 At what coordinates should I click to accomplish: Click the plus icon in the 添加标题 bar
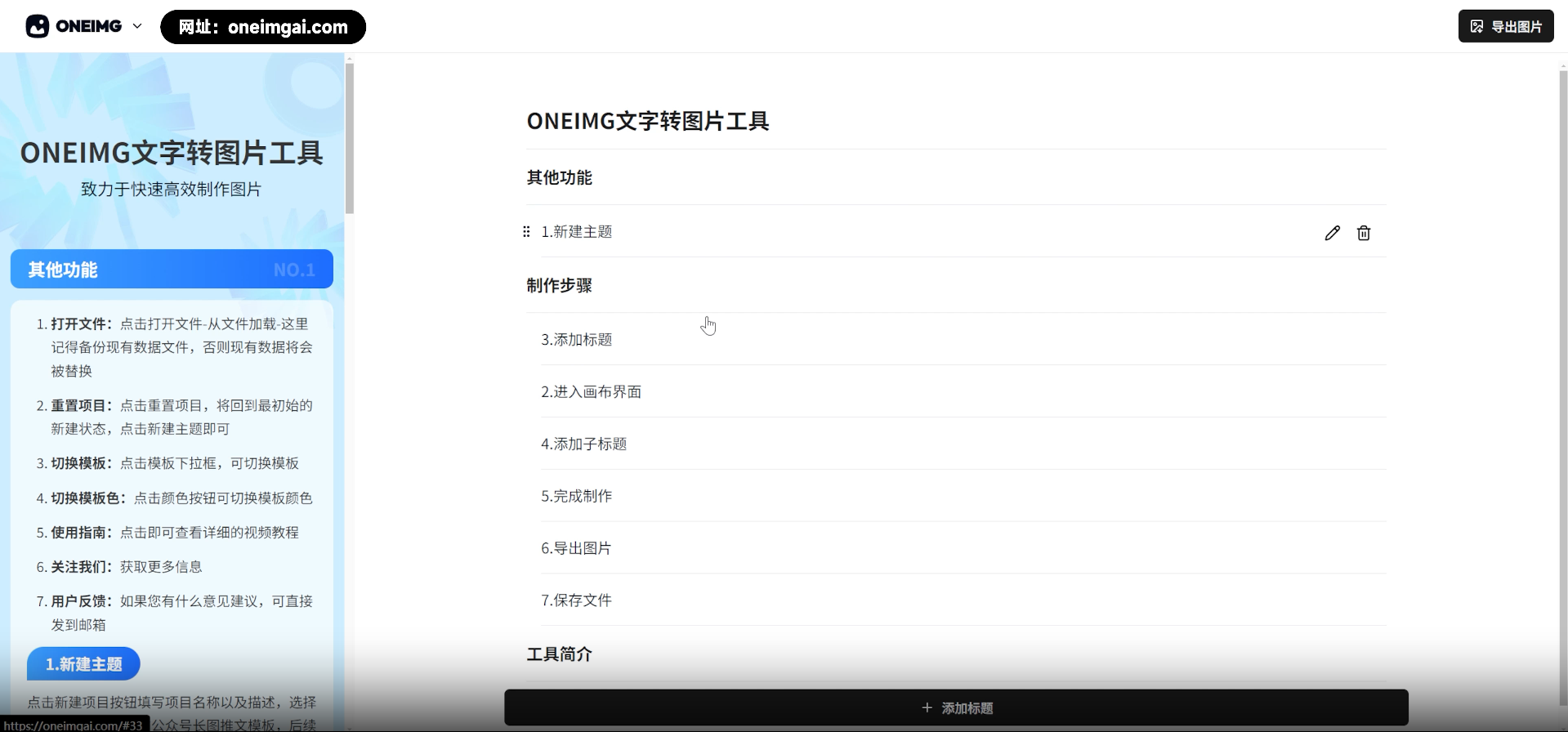(927, 707)
